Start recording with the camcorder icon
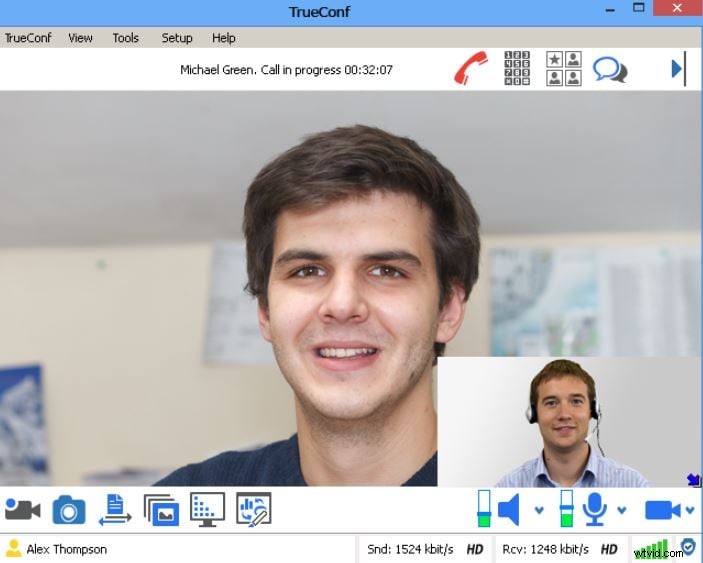The image size is (703, 563). [x=22, y=510]
